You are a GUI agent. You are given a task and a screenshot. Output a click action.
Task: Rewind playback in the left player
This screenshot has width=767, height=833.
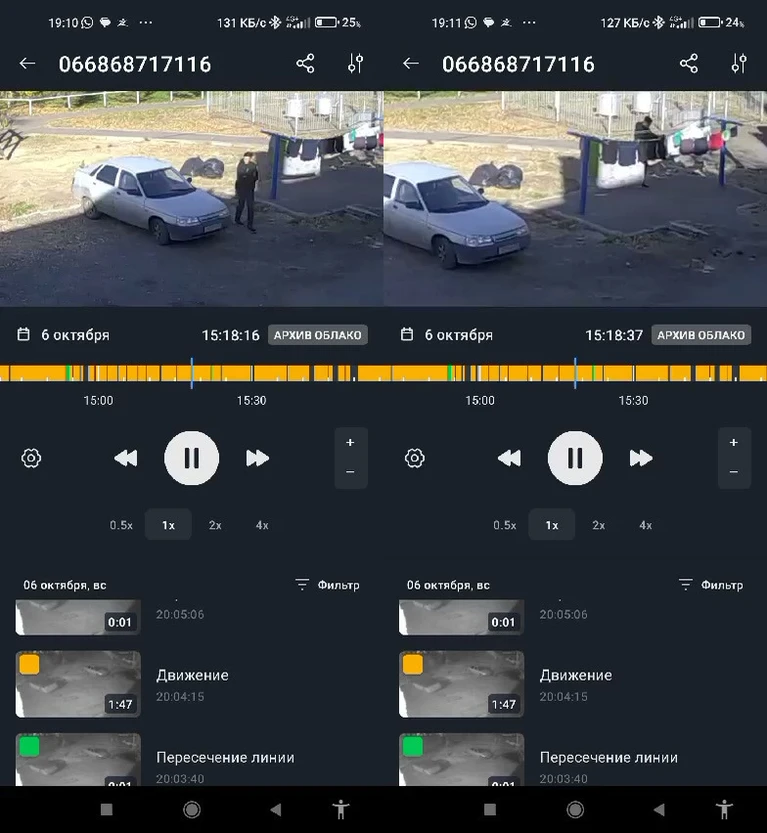(x=126, y=458)
